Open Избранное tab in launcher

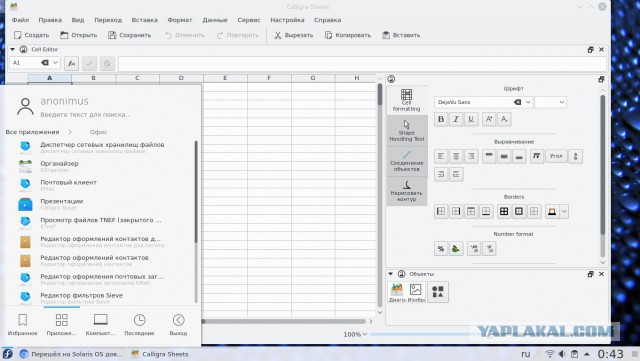tap(22, 325)
